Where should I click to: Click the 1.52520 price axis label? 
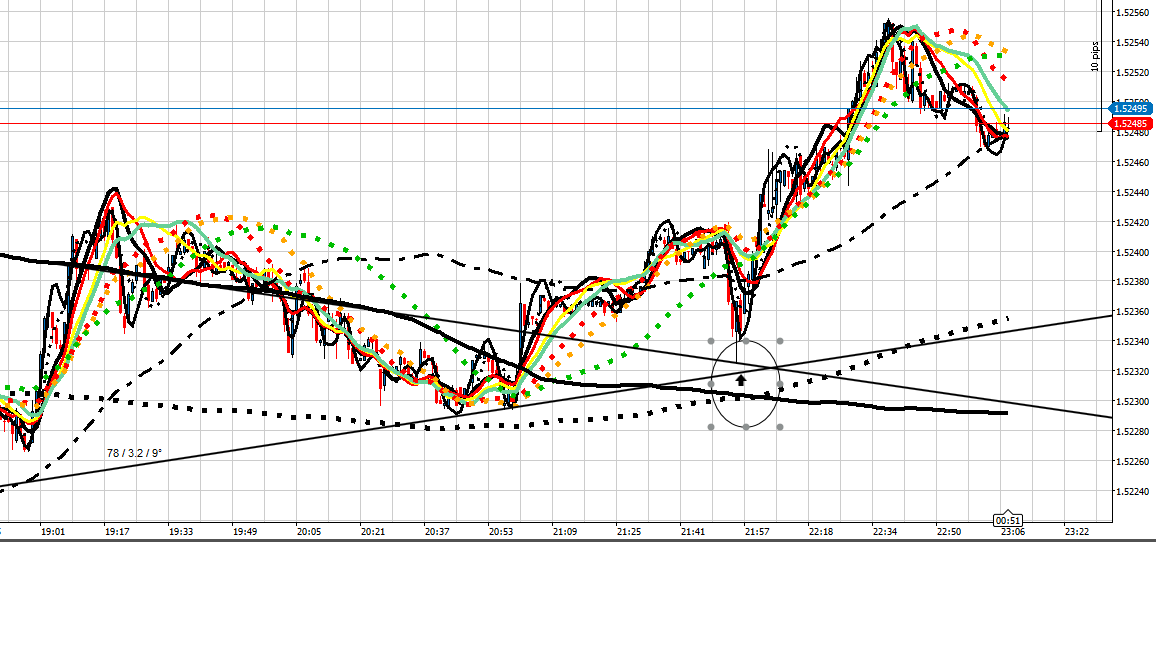click(x=1132, y=73)
